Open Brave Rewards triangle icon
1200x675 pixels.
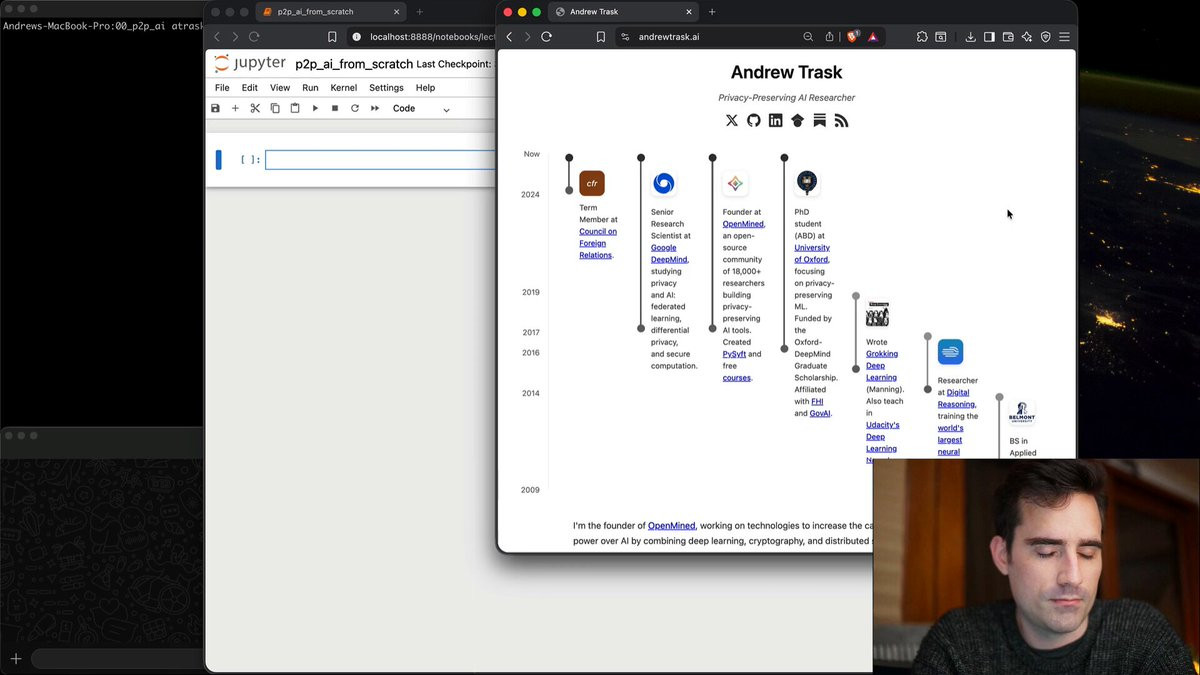[x=872, y=37]
